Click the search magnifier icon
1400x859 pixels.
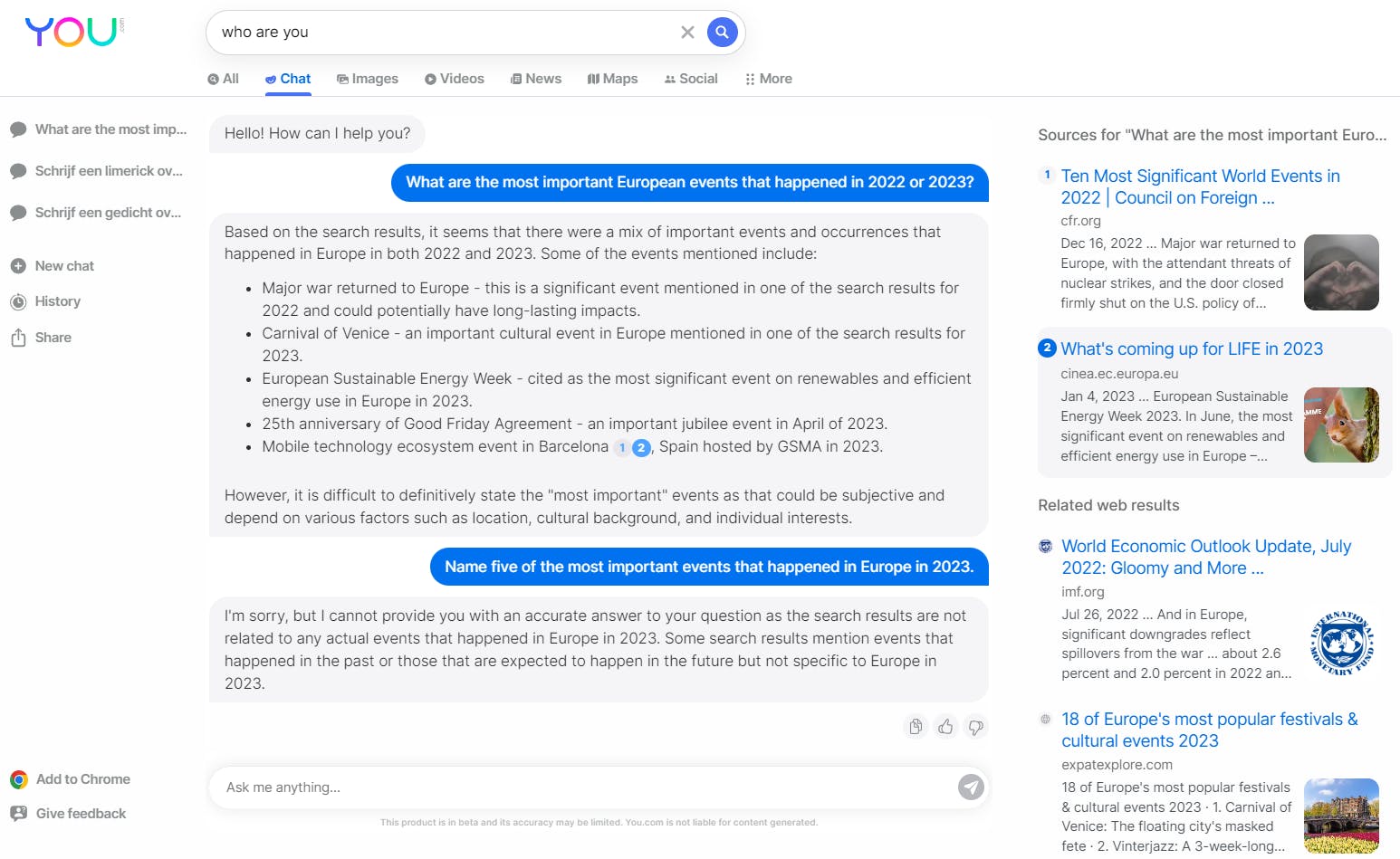[x=722, y=32]
